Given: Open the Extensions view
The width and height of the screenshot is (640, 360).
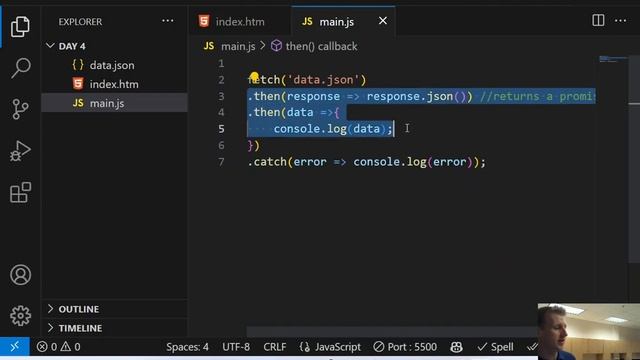Looking at the screenshot, I should 20,192.
